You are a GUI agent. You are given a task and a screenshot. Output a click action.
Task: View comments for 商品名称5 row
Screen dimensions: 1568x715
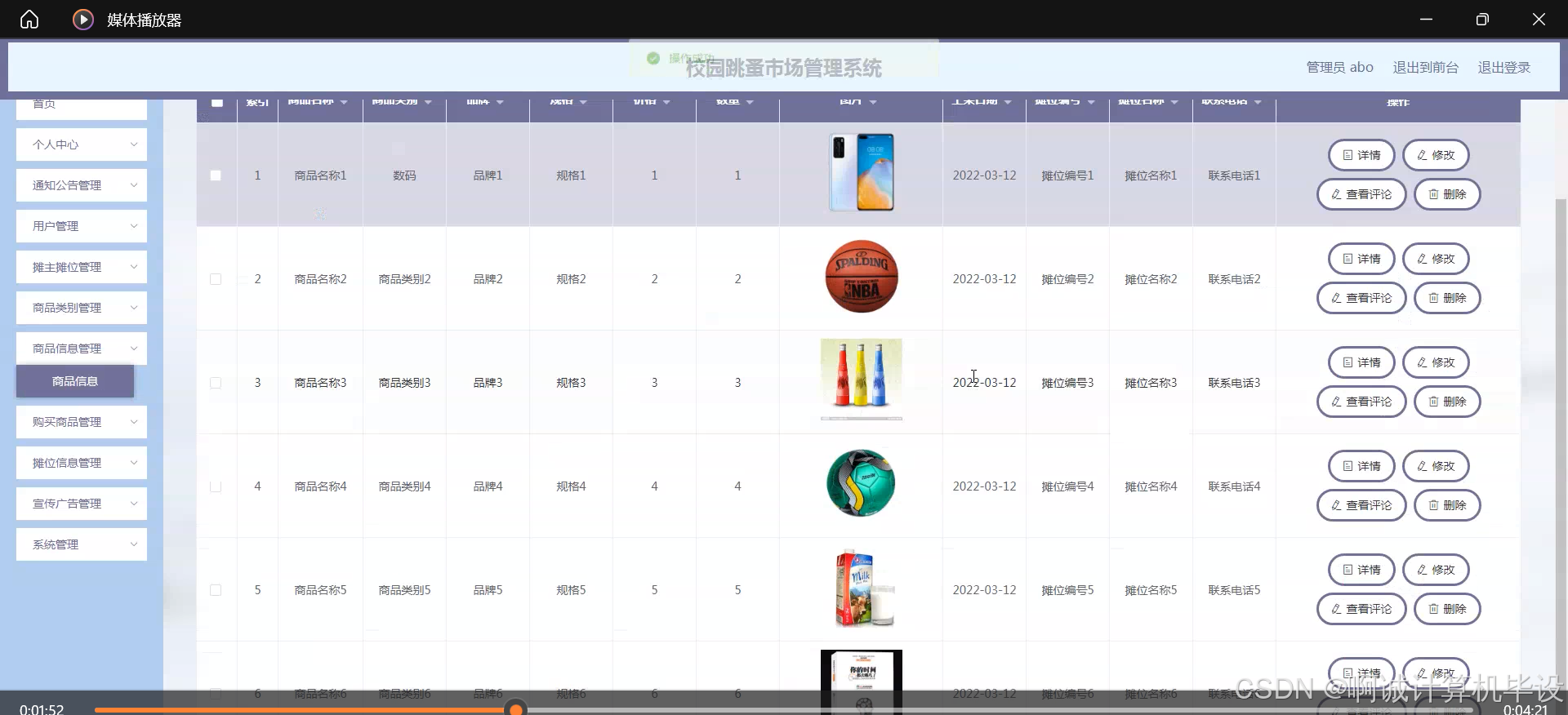tap(1361, 609)
